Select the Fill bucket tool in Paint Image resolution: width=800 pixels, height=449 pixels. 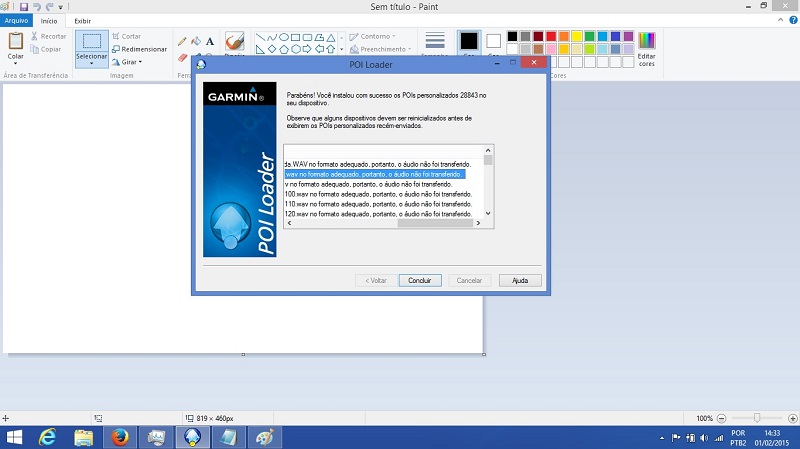tap(196, 41)
